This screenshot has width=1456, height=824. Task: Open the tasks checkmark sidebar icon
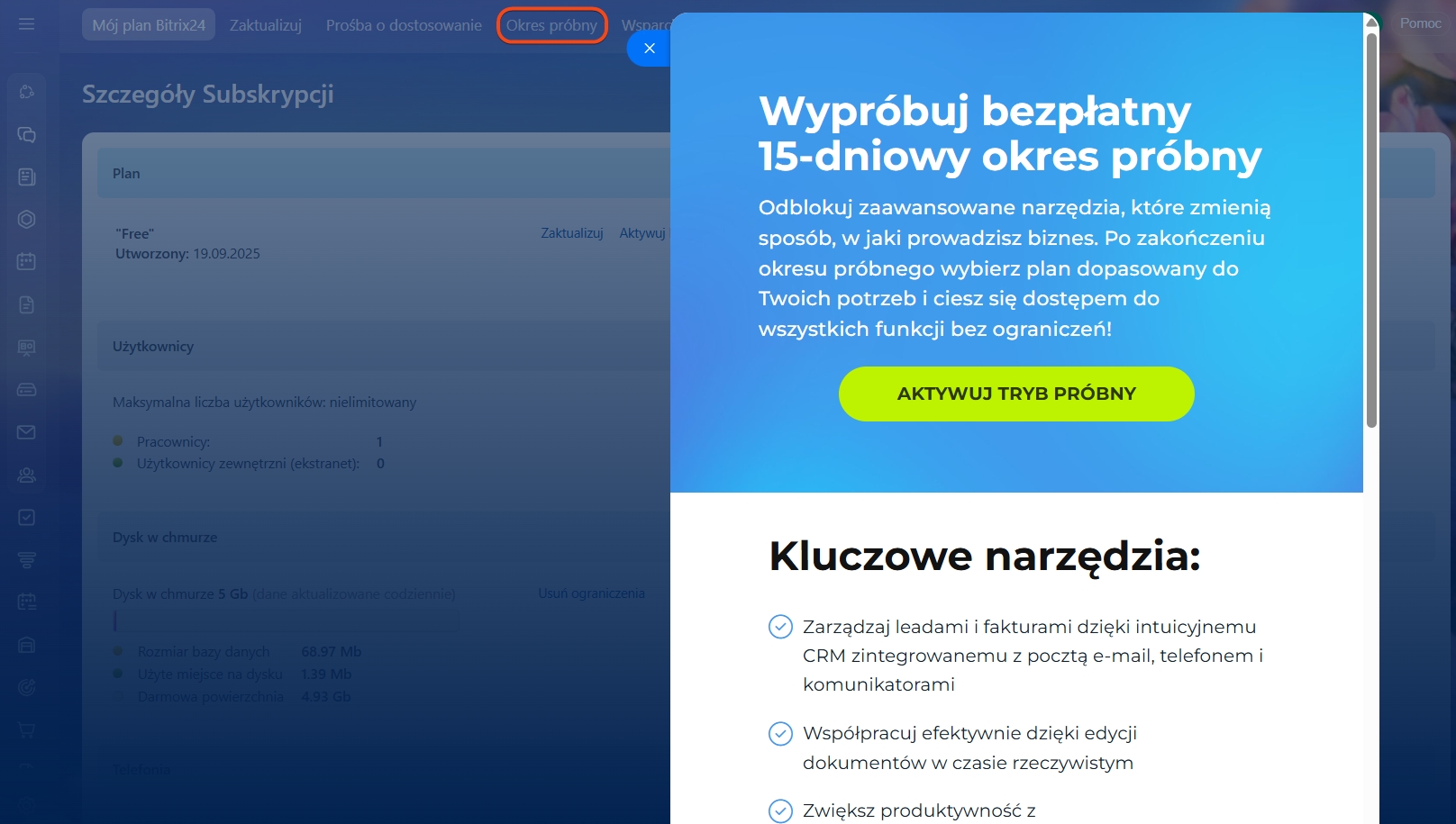coord(26,518)
